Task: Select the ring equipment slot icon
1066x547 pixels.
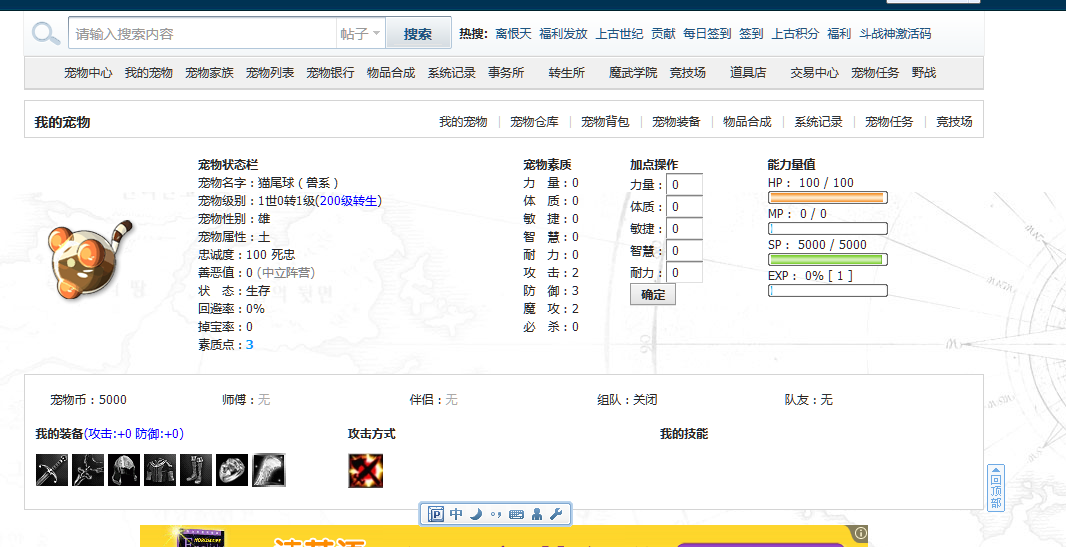Action: coord(232,470)
